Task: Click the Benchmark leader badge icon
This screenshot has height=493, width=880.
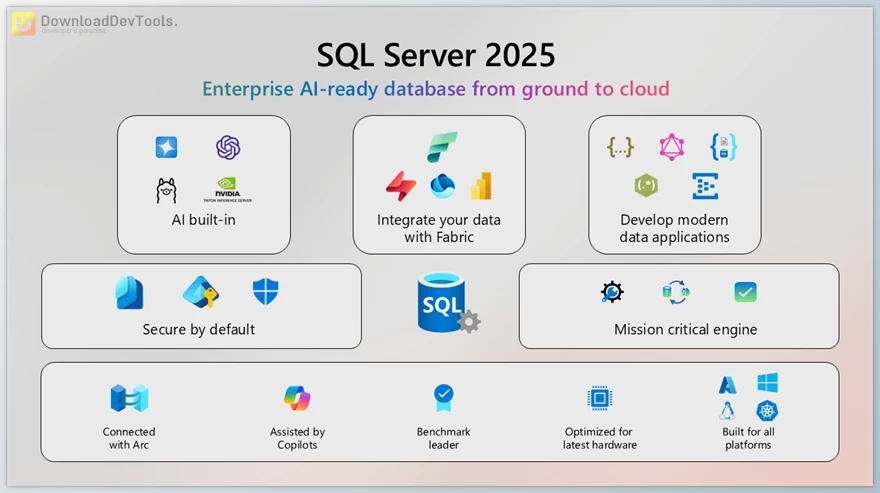Action: [444, 398]
